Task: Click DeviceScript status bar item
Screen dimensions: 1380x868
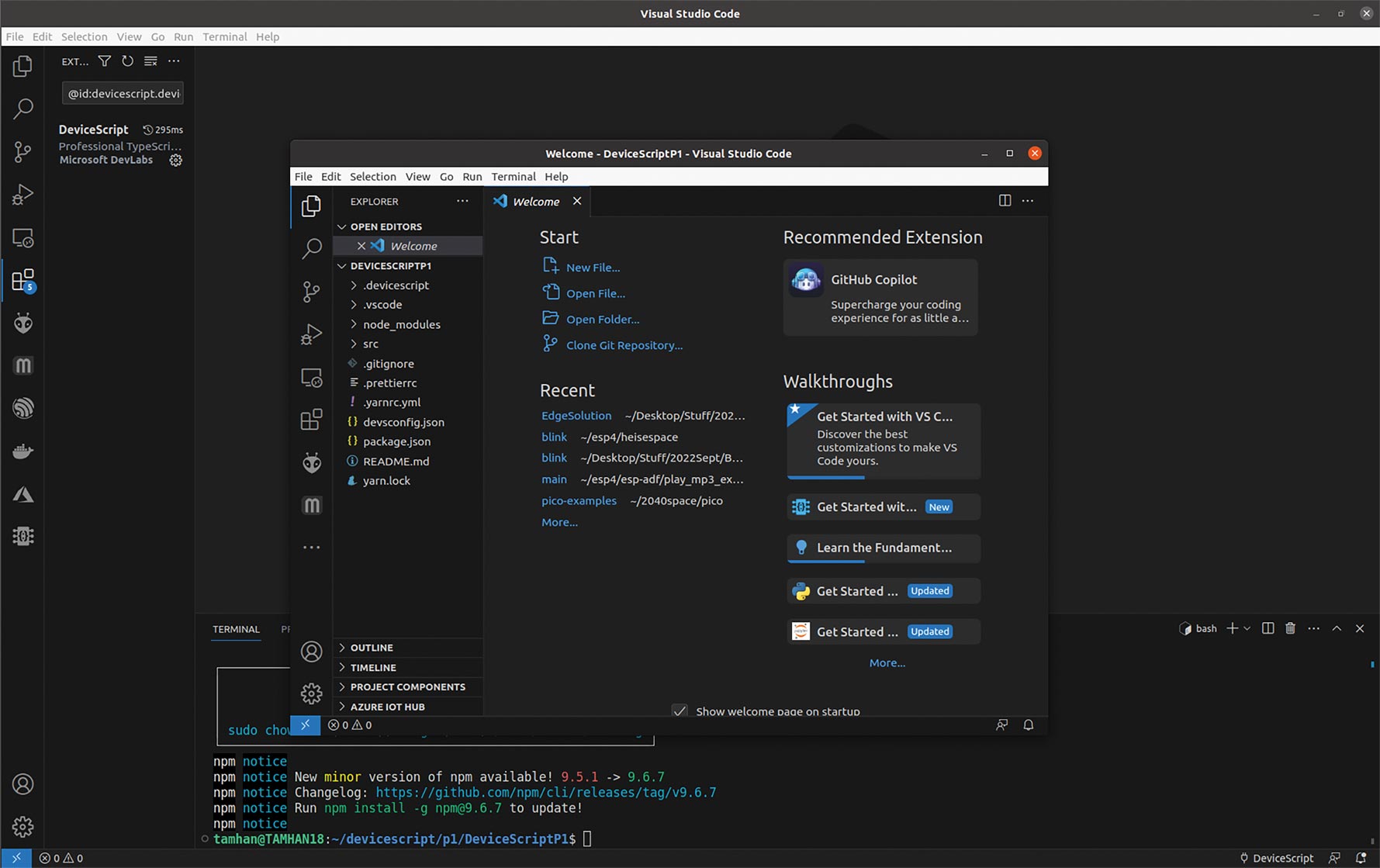Action: pos(1276,858)
